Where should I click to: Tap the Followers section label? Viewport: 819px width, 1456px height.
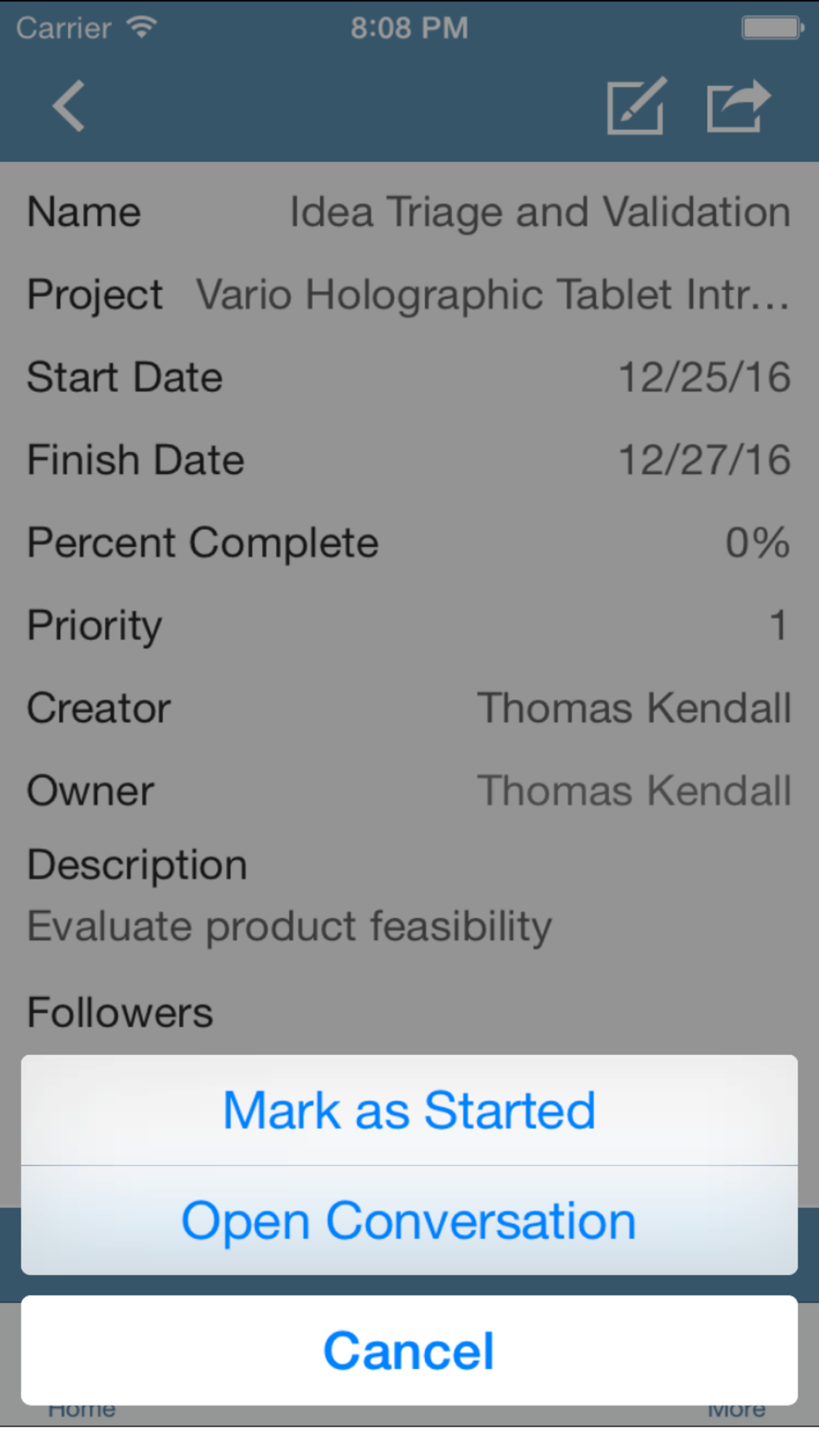(120, 1013)
